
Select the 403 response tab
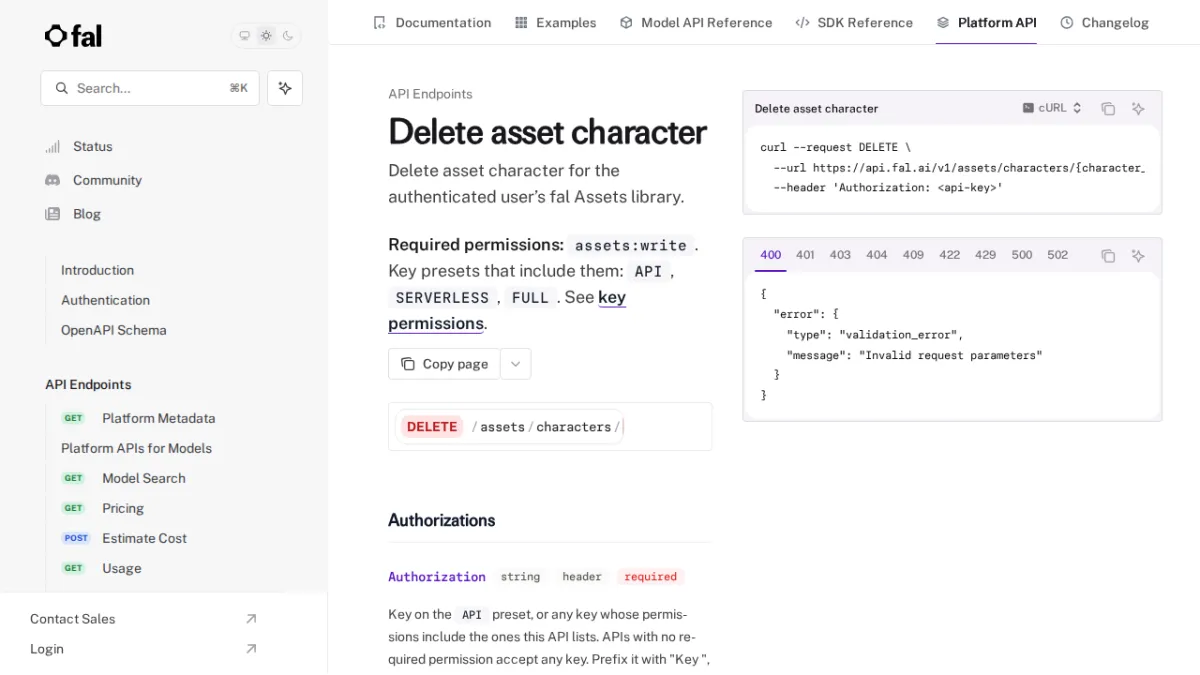(840, 255)
